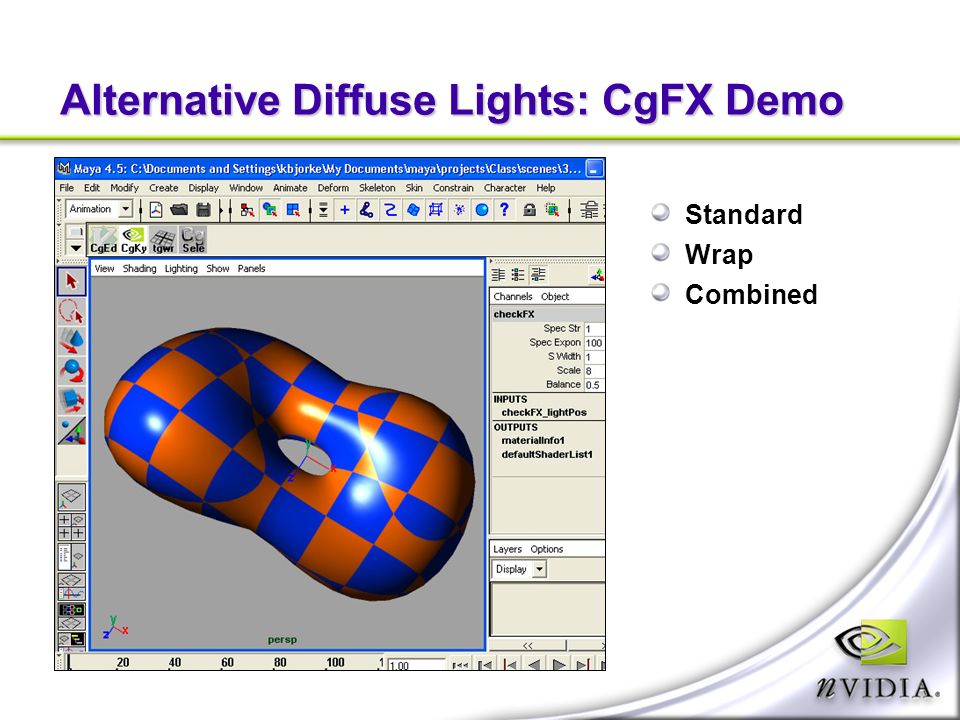Click the Save Scene disk icon
This screenshot has width=960, height=720.
(203, 210)
